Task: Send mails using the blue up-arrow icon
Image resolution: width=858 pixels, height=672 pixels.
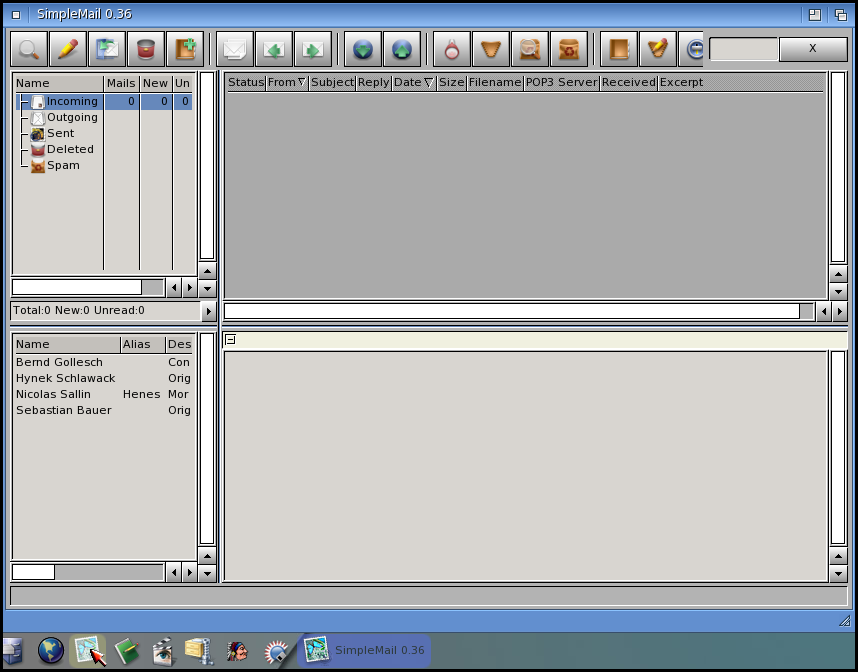Action: coord(402,49)
